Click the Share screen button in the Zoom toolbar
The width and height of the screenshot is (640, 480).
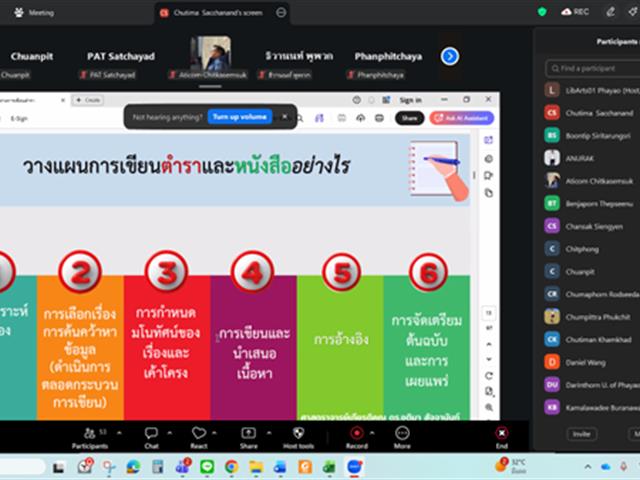[x=248, y=438]
